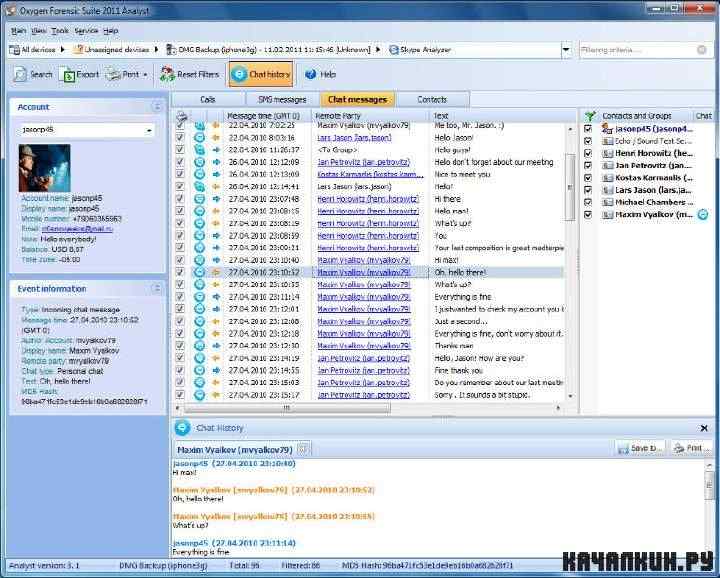
Task: Click the filter funnel icon above contacts
Action: pos(590,116)
